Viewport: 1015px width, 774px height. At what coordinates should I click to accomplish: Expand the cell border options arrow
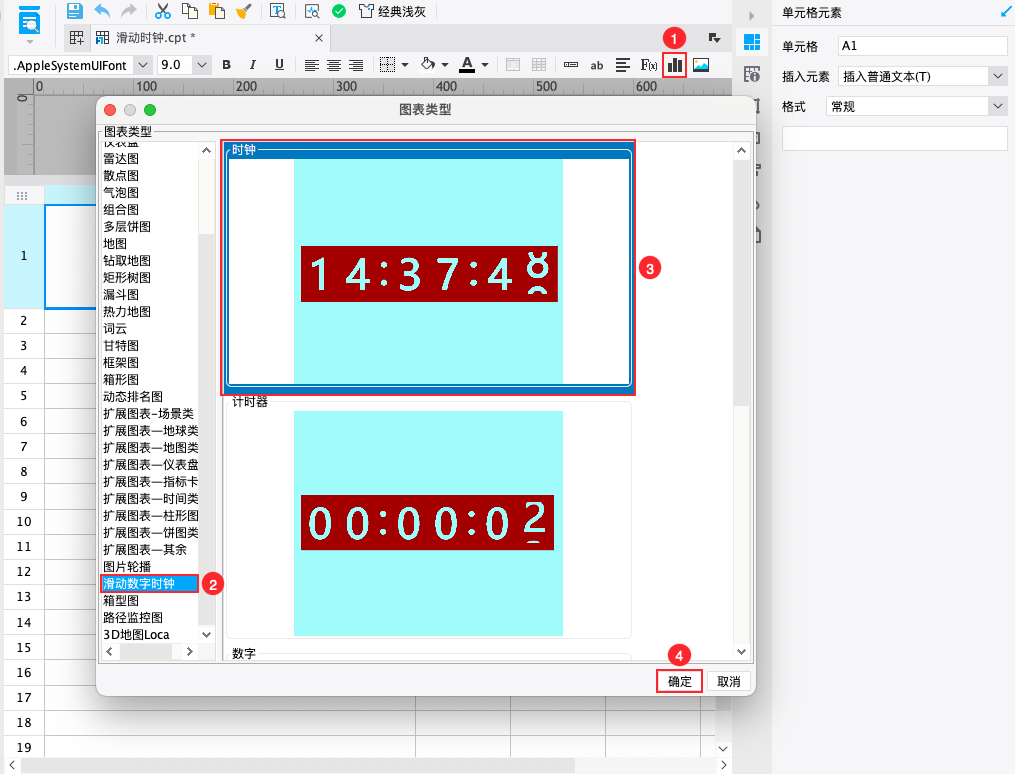(x=405, y=65)
